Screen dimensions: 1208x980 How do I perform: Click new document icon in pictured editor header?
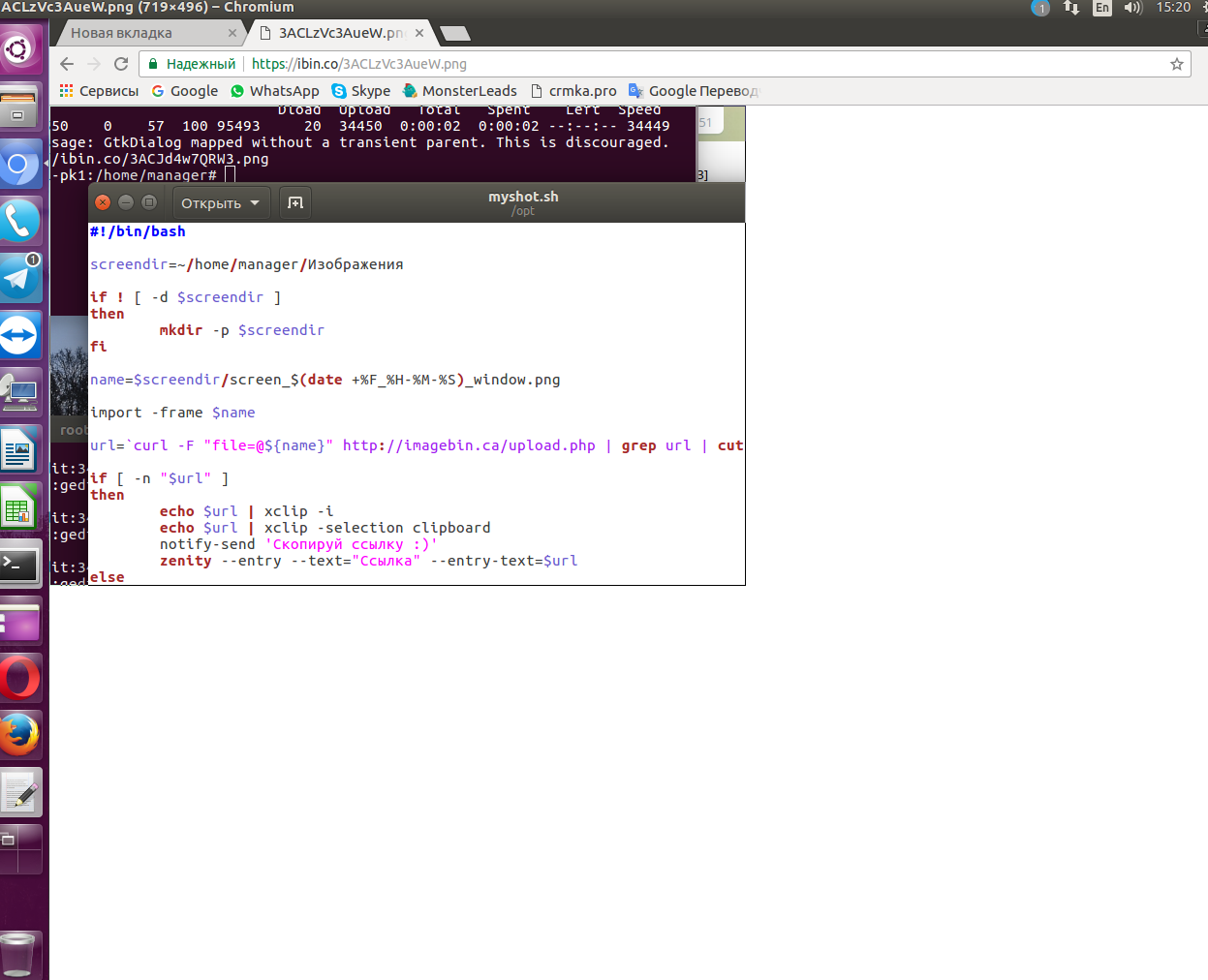pos(295,203)
